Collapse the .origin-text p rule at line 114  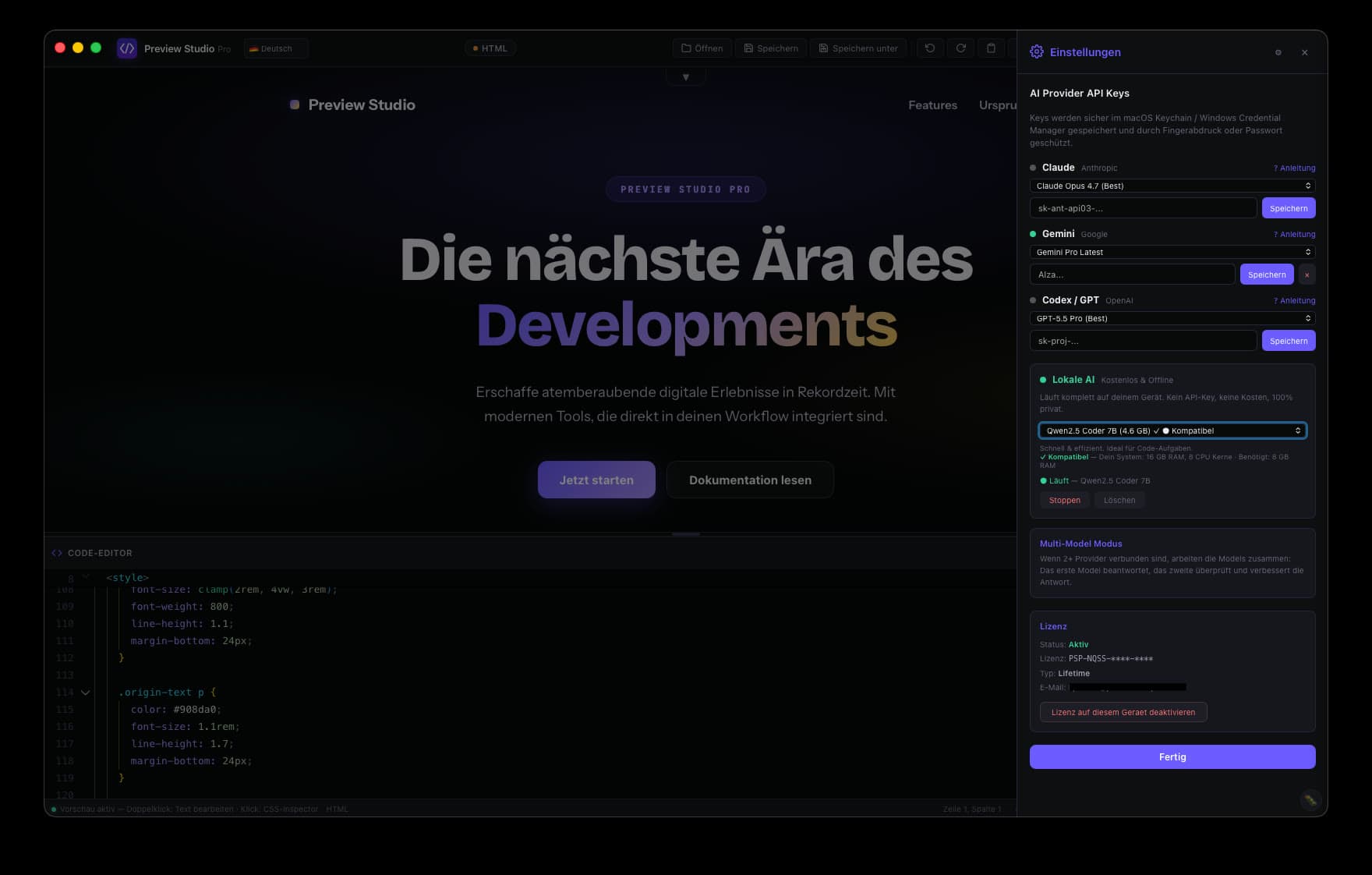[x=86, y=693]
